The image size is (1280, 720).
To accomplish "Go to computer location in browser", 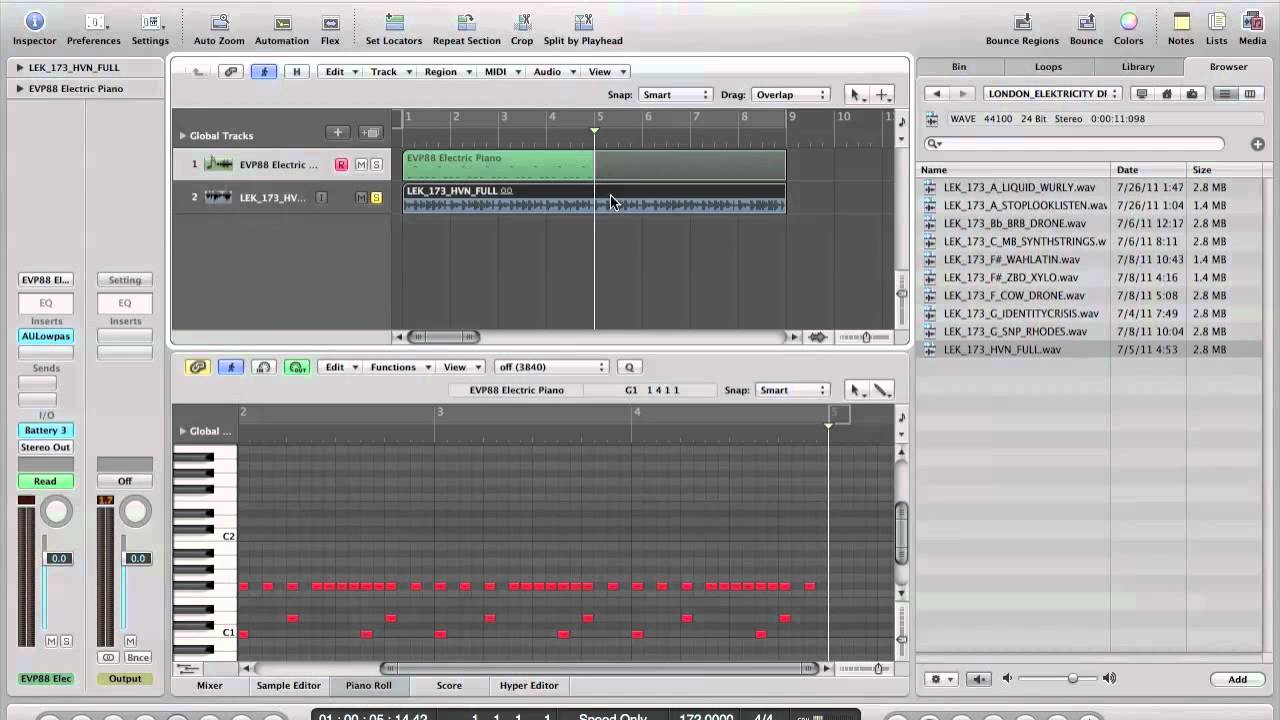I will (1142, 94).
